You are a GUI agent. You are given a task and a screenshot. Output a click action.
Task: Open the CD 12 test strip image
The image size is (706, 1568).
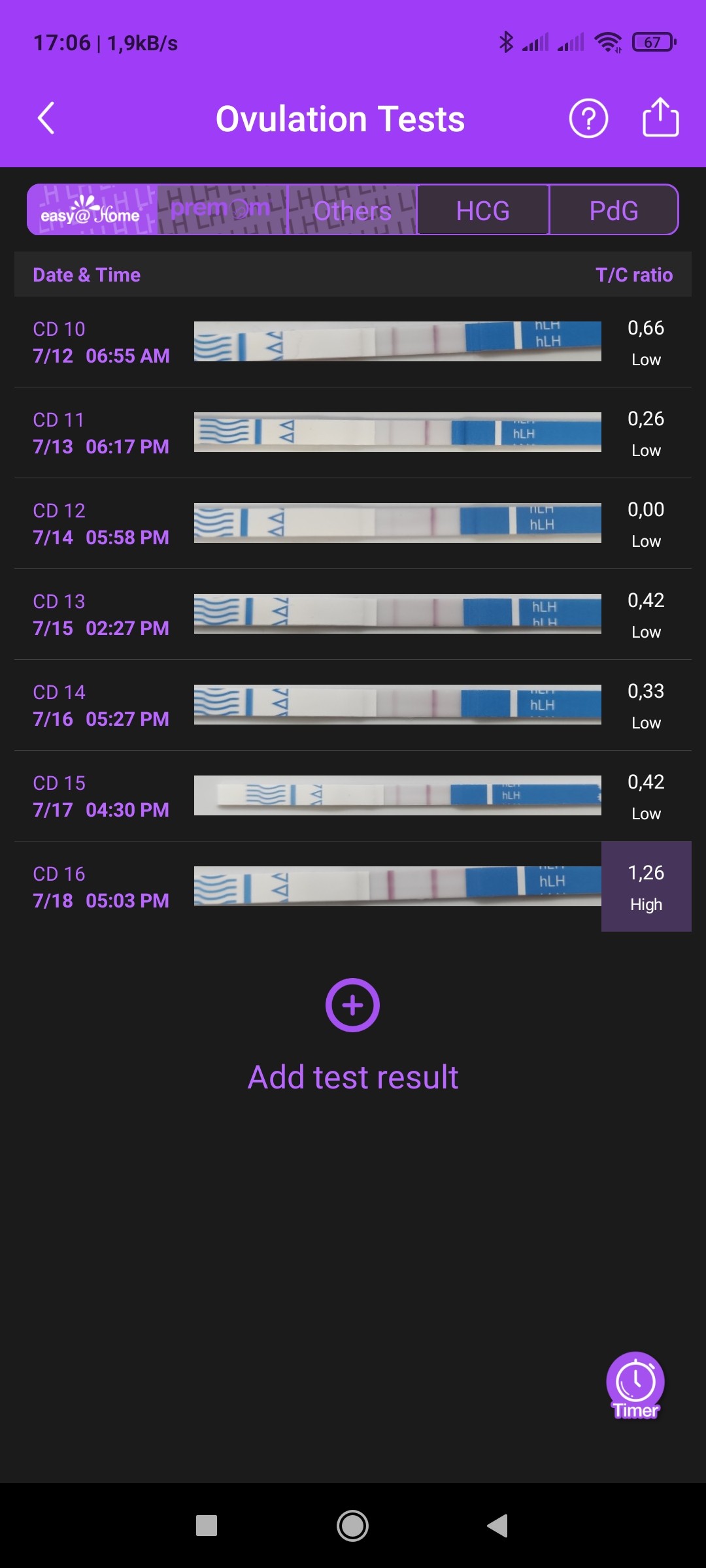[397, 523]
